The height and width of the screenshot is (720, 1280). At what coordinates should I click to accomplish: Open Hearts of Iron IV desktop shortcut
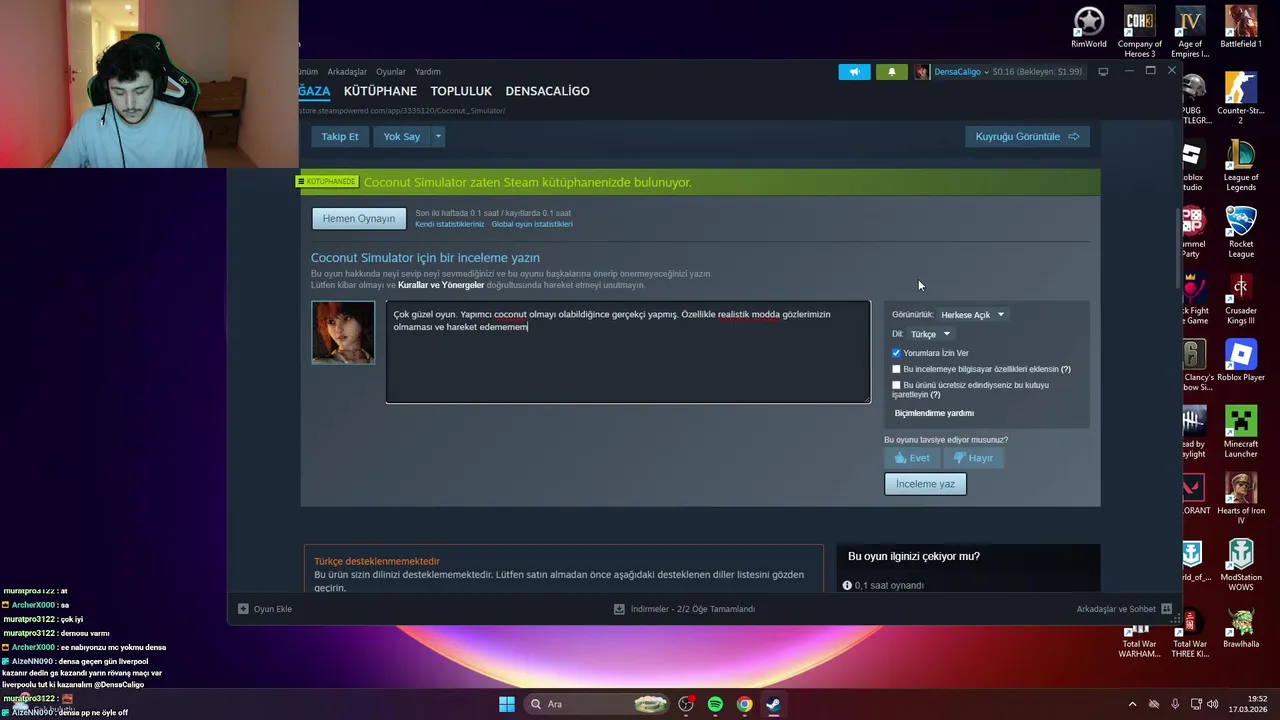pos(1241,499)
